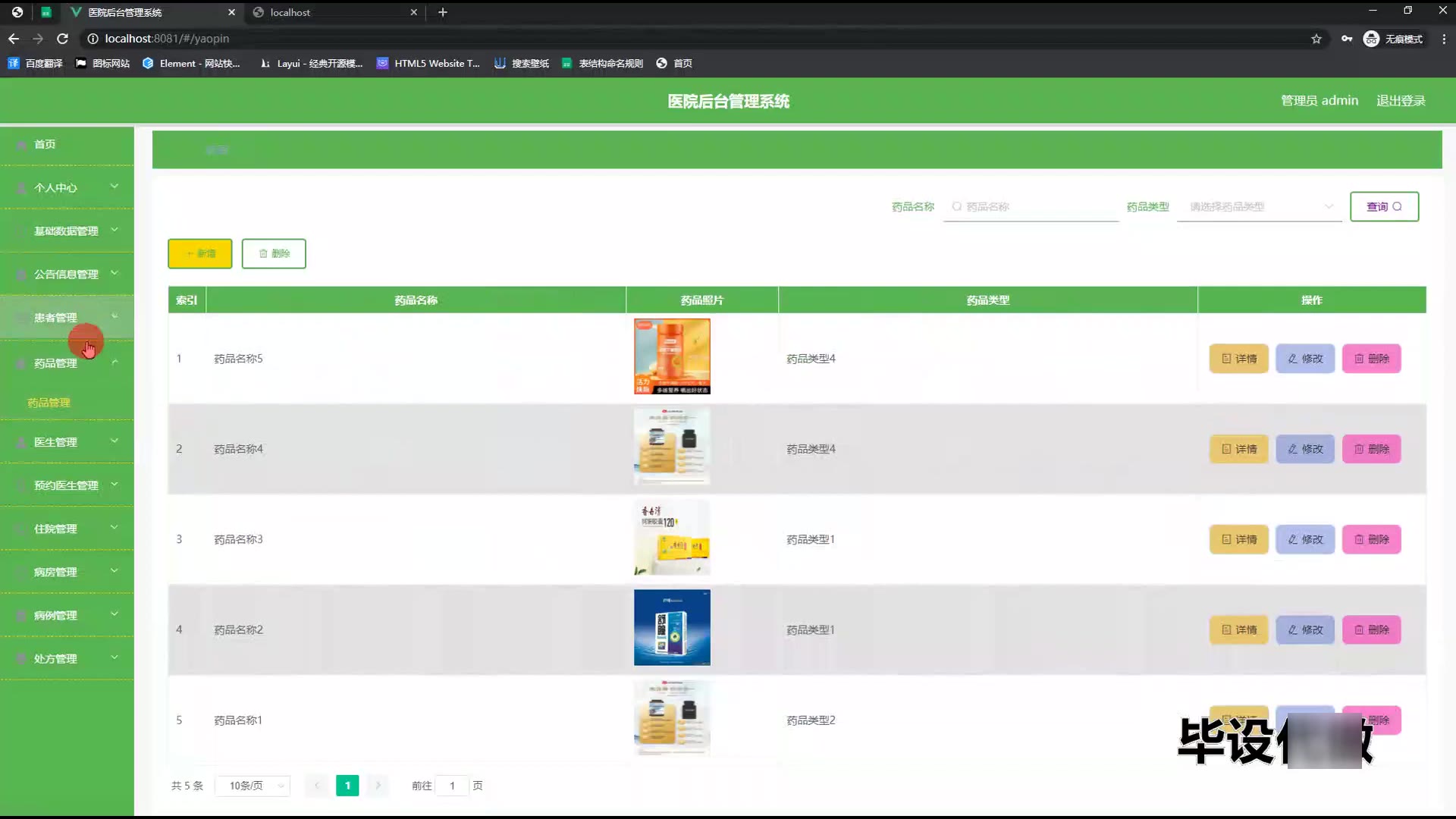The width and height of the screenshot is (1456, 819).
Task: Click the search magnifier in 查询 button
Action: tap(1397, 206)
